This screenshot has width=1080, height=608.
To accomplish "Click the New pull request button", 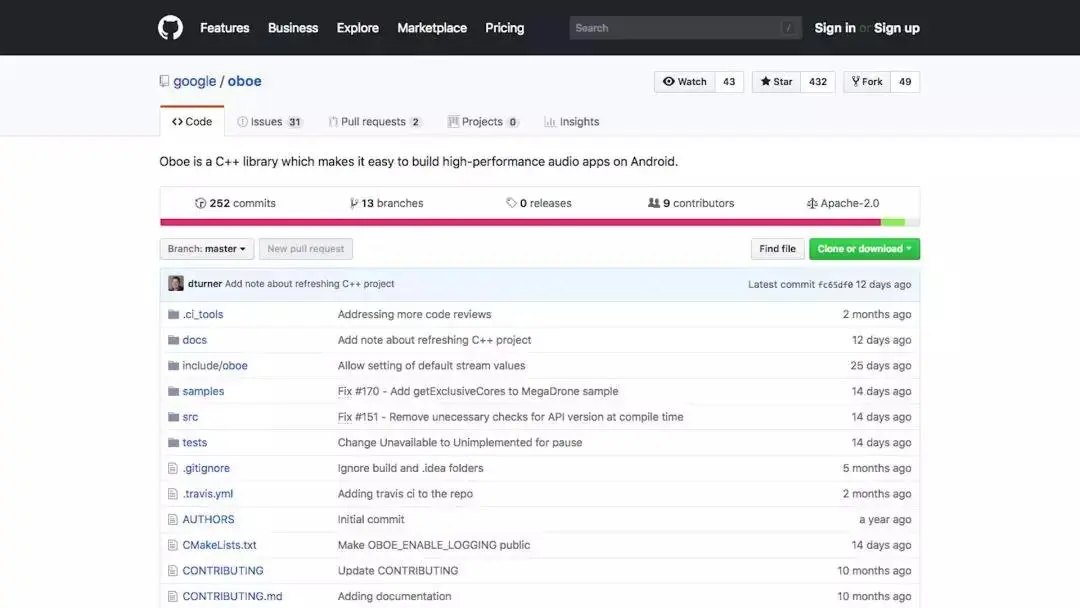I will [306, 249].
